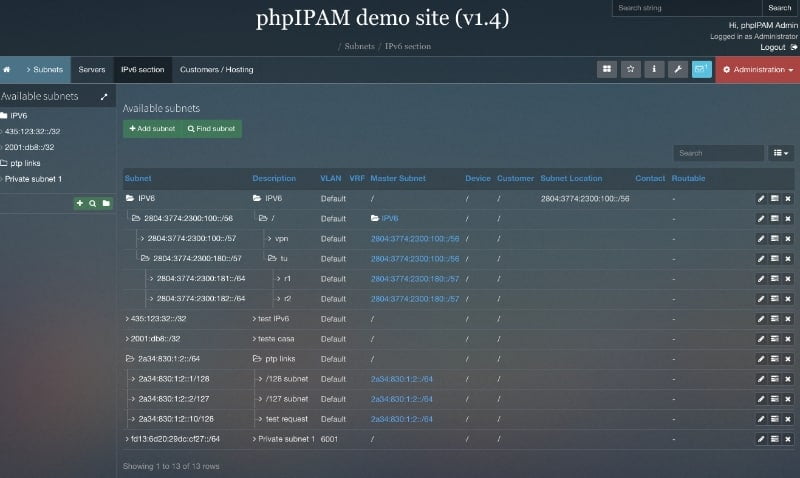Focus the top Search string field
The image size is (800, 478).
click(687, 8)
